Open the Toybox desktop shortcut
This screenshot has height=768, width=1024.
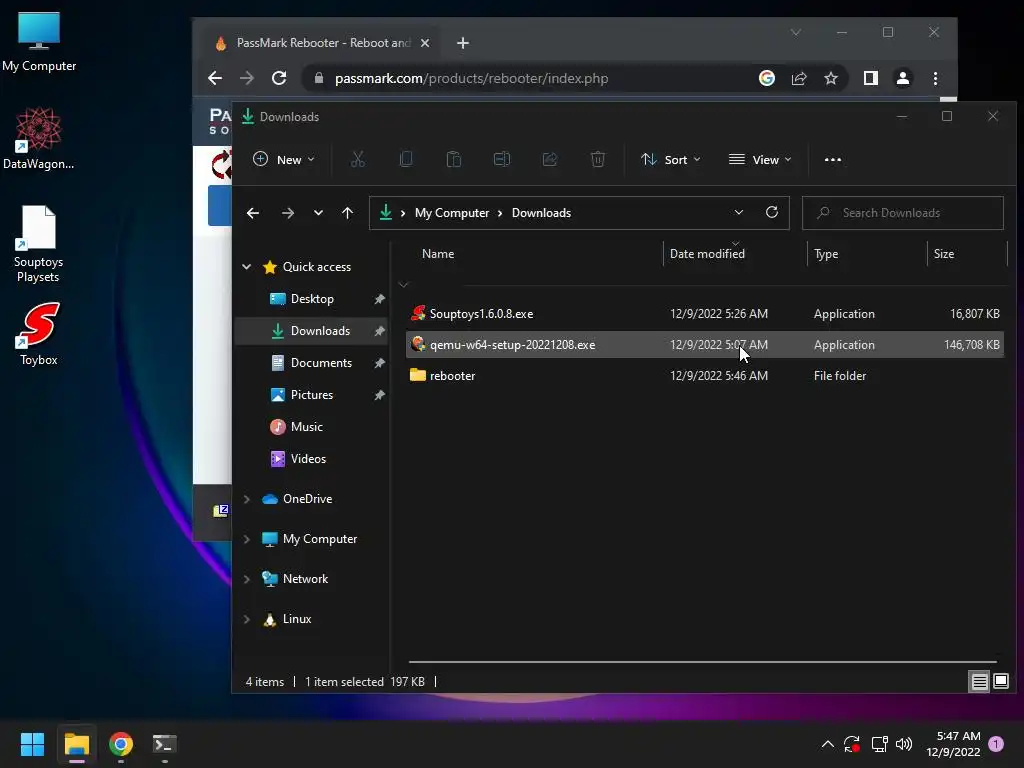39,334
